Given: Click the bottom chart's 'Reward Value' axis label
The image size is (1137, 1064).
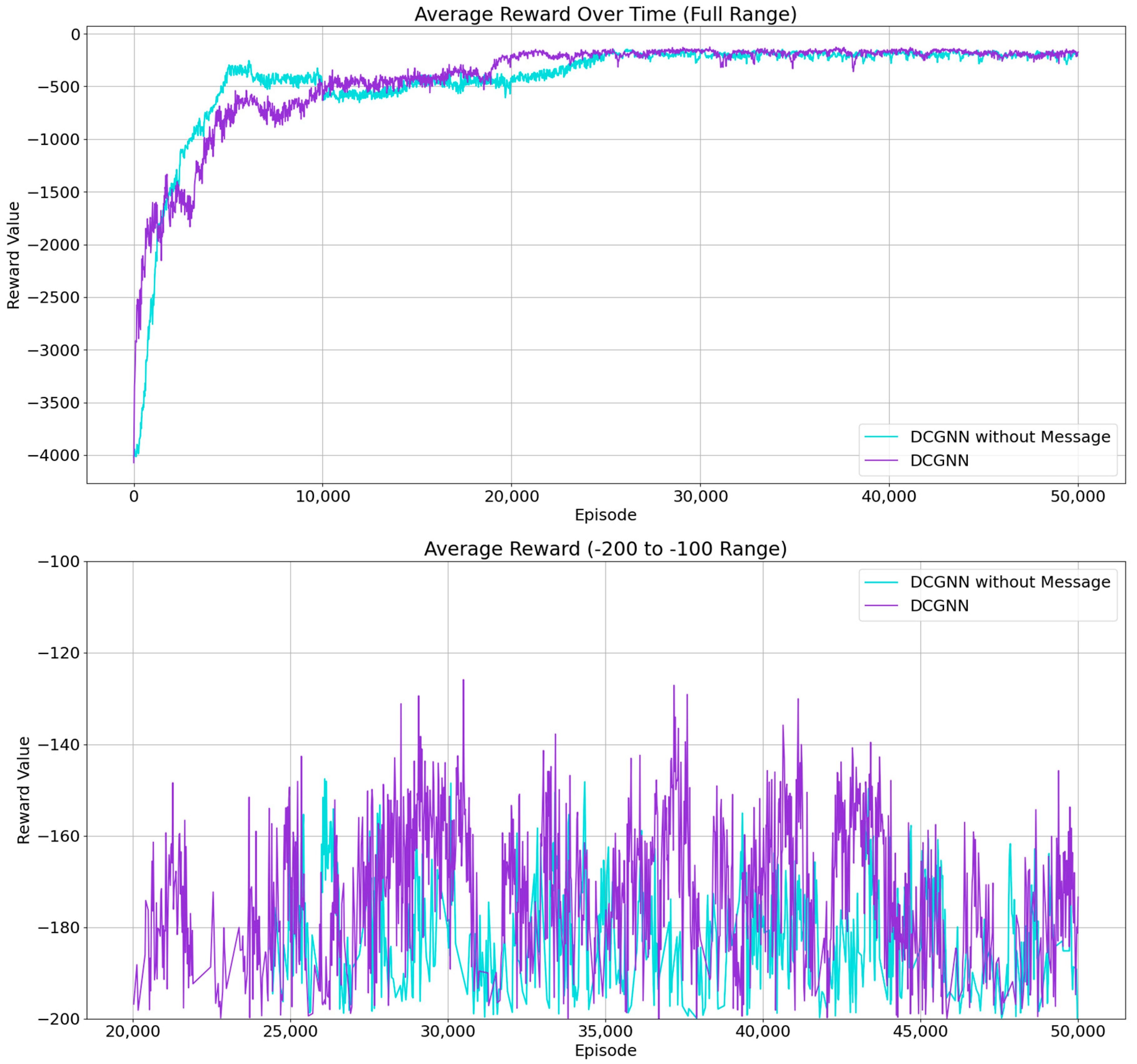Looking at the screenshot, I should [23, 789].
